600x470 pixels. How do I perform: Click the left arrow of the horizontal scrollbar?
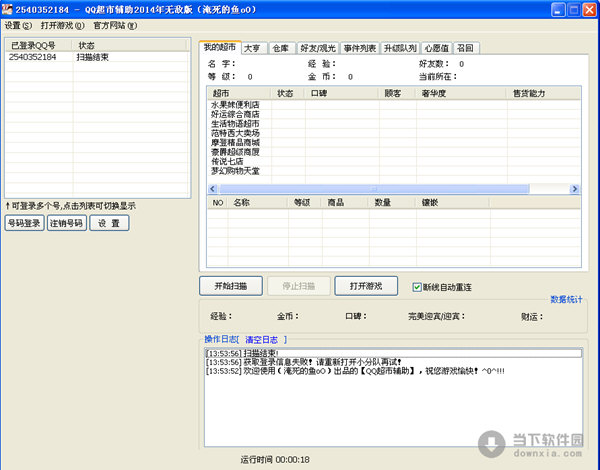(x=213, y=189)
